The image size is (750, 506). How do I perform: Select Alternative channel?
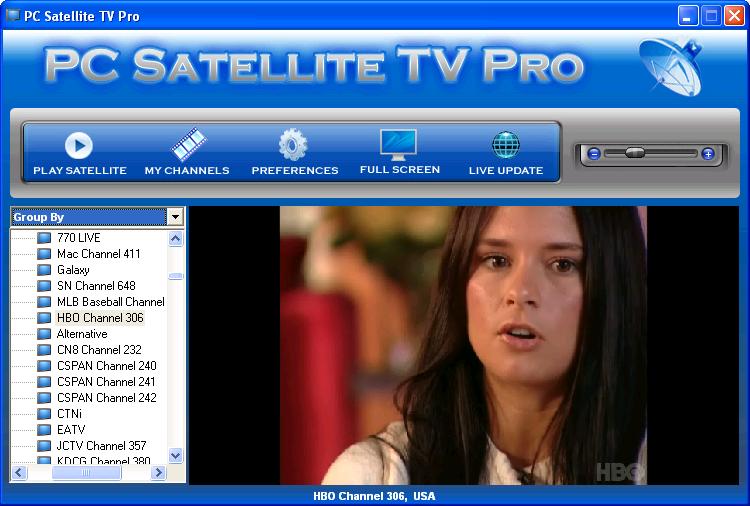point(82,334)
